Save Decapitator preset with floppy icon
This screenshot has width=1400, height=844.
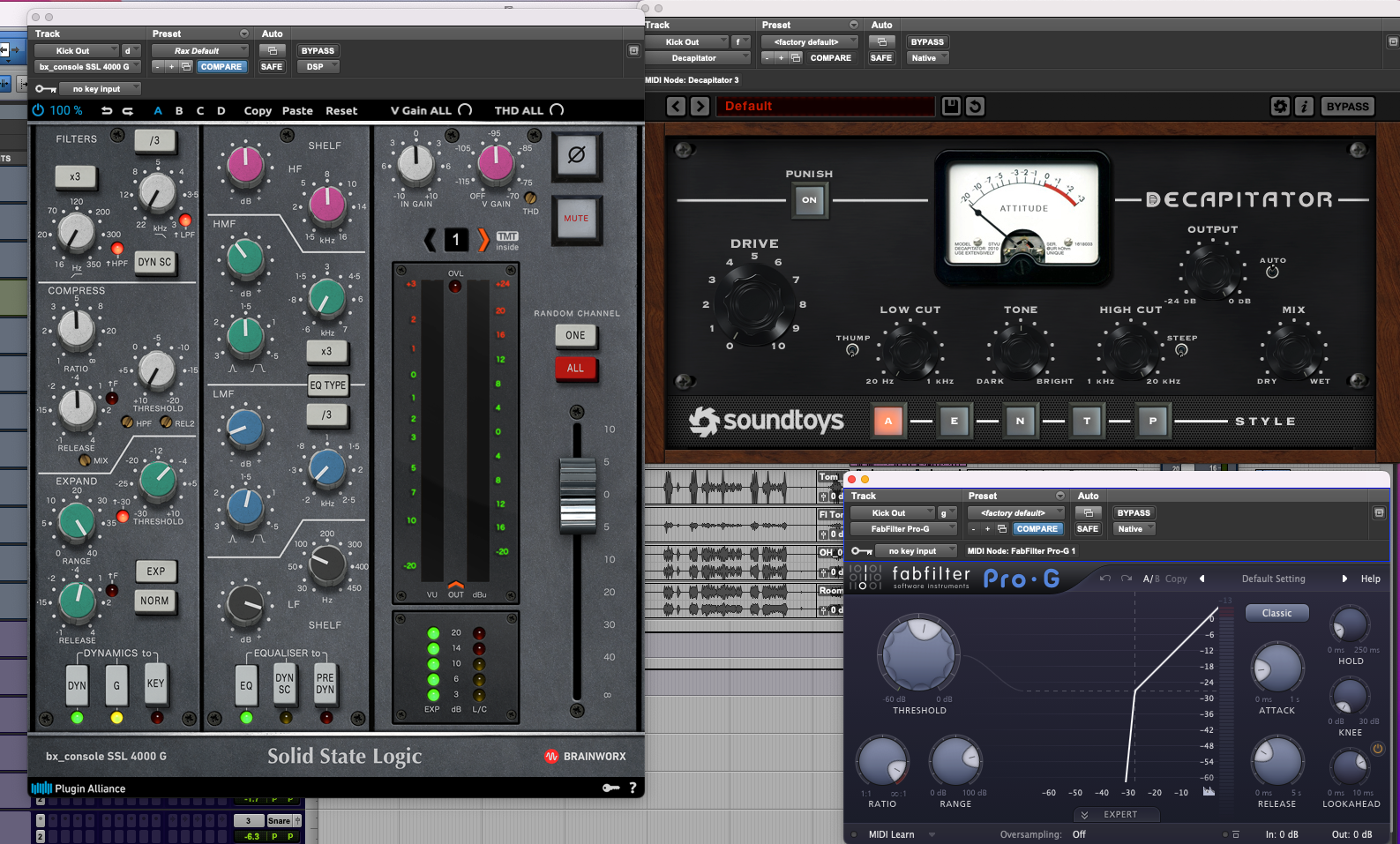(x=951, y=107)
